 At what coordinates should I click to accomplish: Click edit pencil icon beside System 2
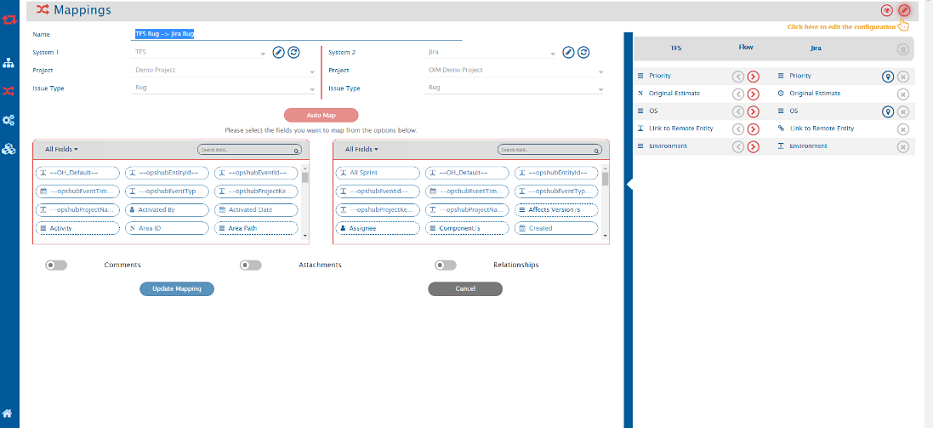568,52
